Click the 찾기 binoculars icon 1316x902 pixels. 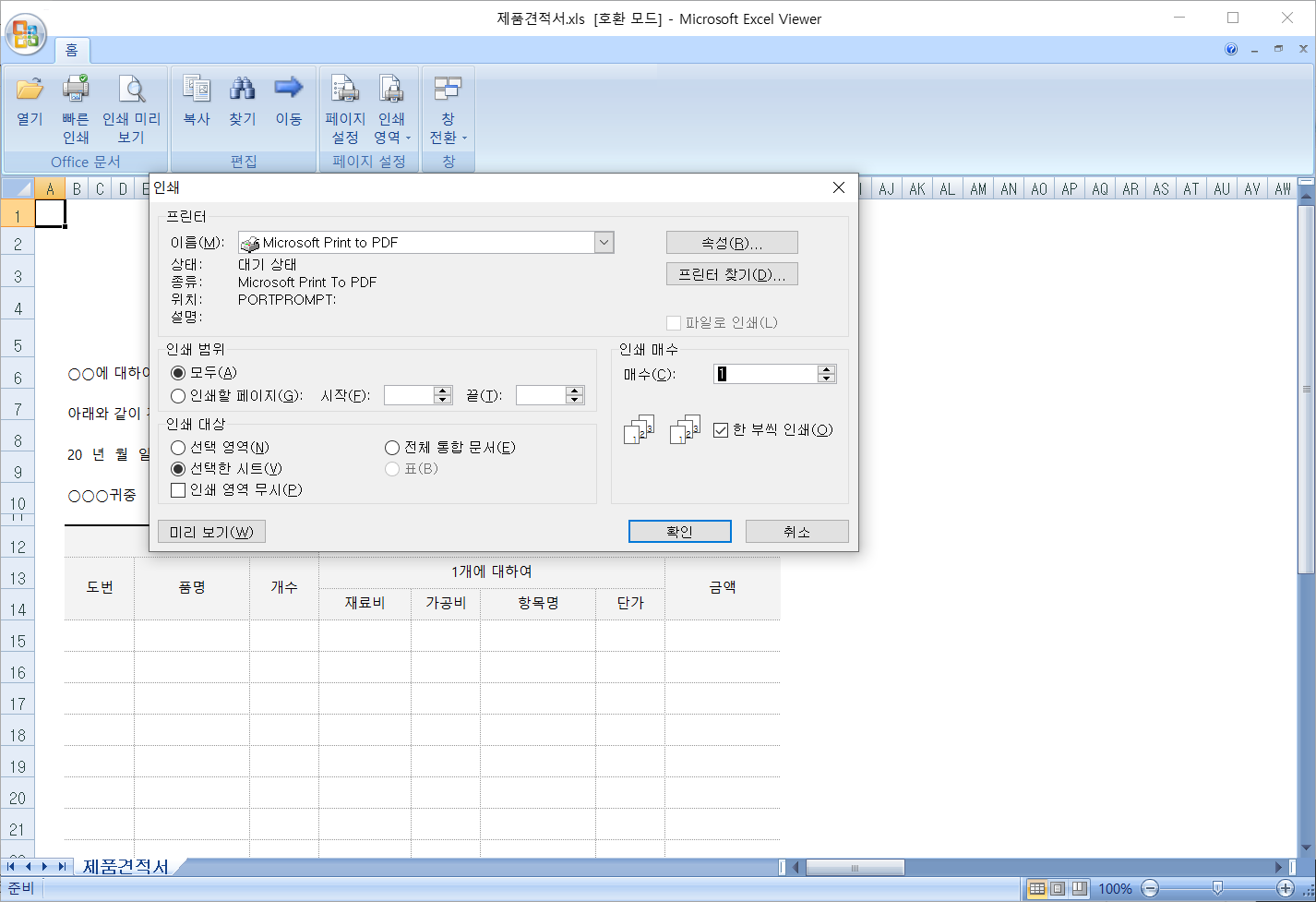(243, 102)
